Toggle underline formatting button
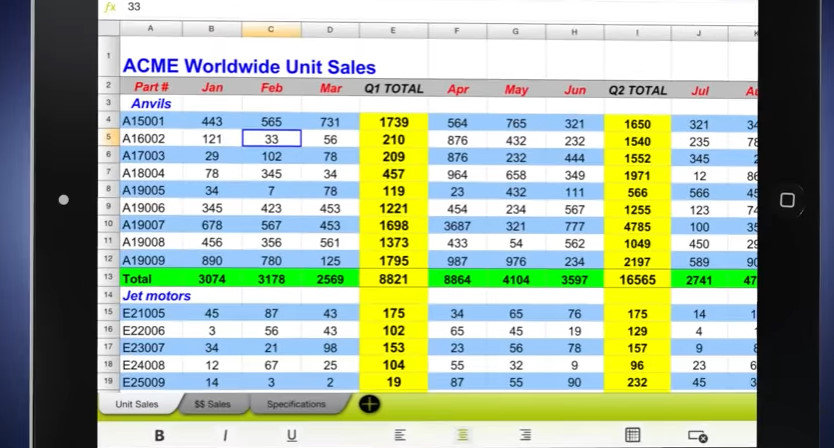Viewport: 834px width, 448px height. pyautogui.click(x=291, y=435)
